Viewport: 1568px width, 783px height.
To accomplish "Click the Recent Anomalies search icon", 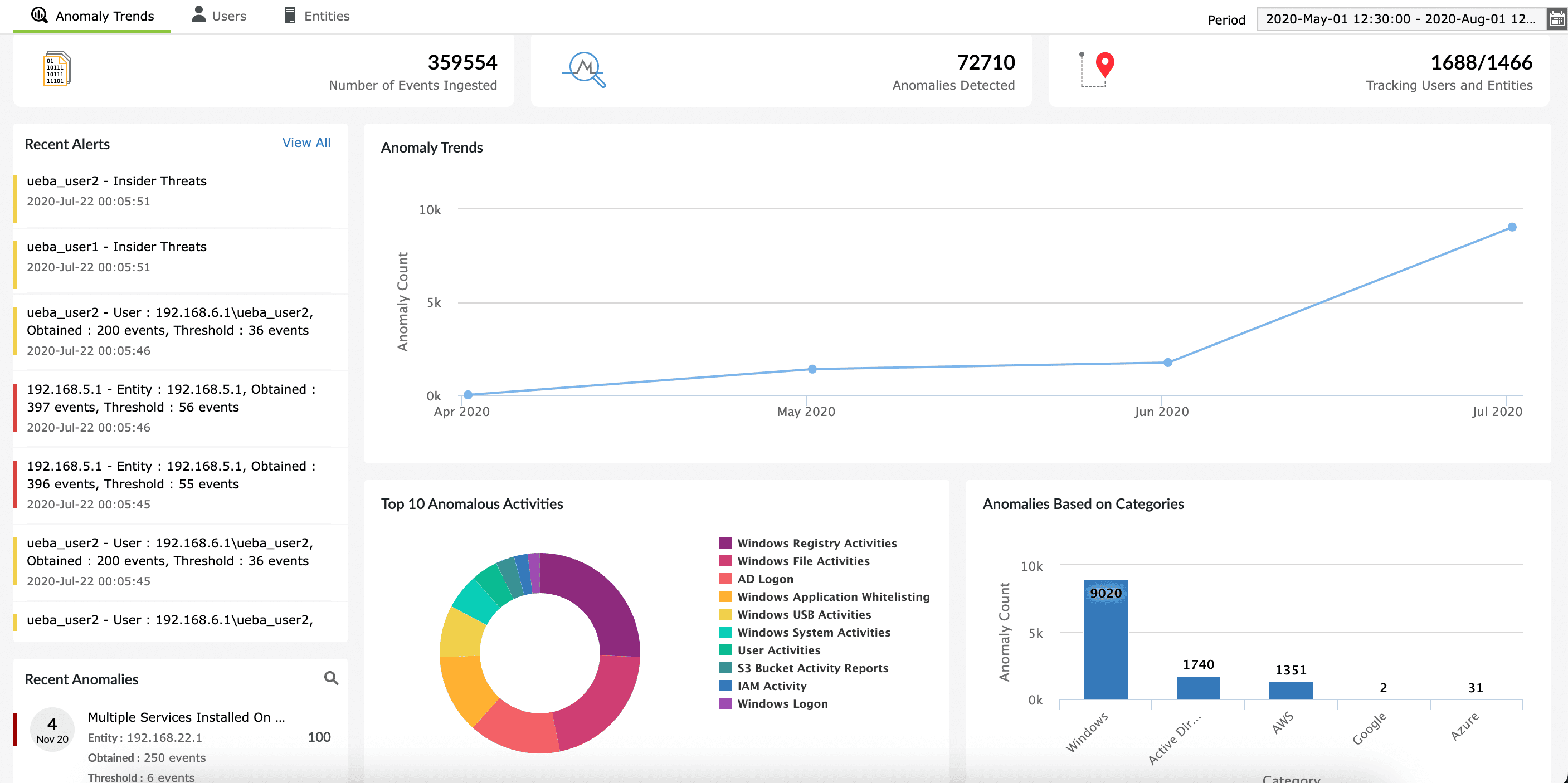I will (x=330, y=678).
